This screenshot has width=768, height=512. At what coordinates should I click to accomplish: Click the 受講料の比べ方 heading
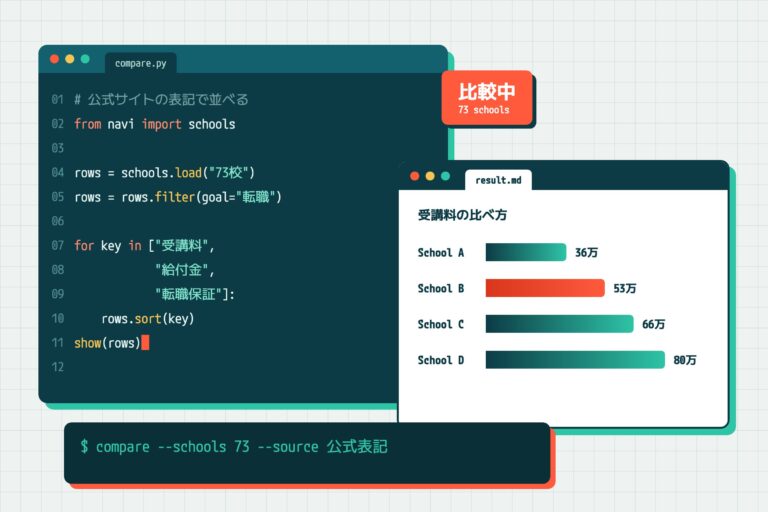[462, 215]
